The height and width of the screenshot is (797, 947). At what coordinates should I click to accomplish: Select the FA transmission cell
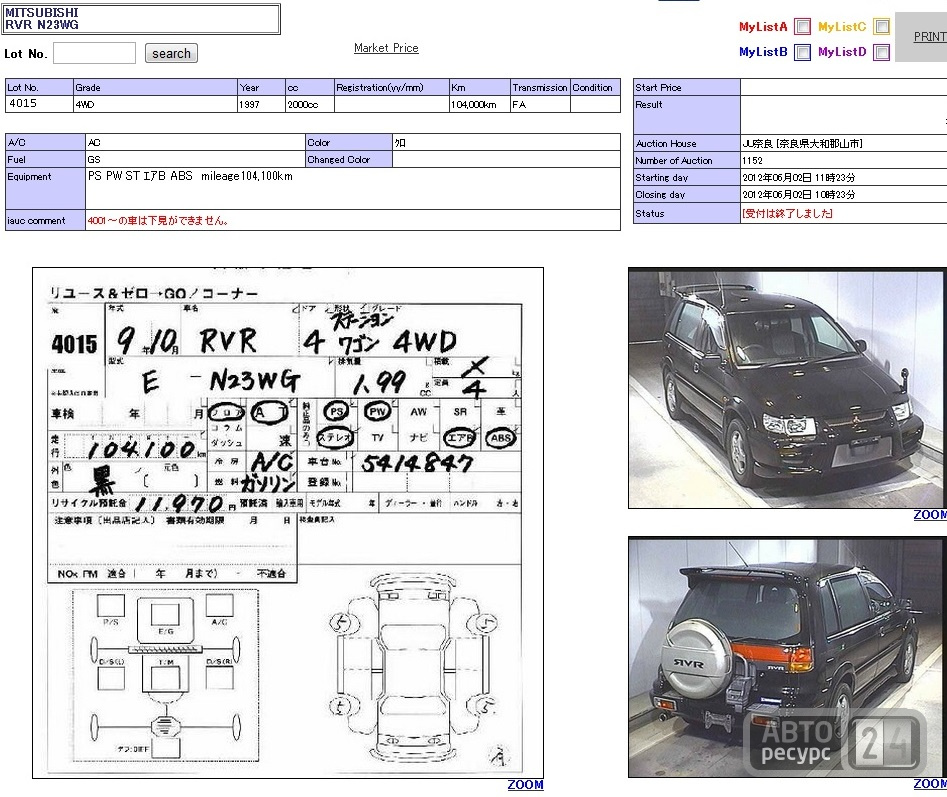pyautogui.click(x=540, y=104)
